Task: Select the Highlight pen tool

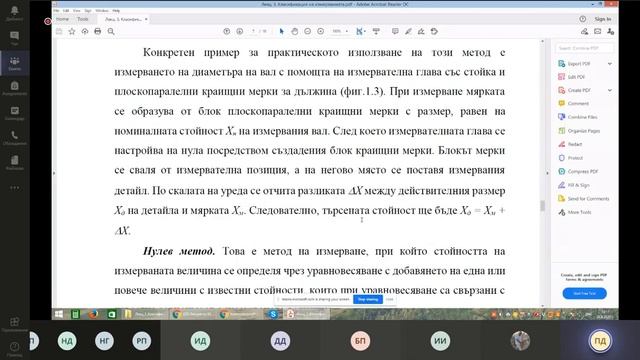Action: pyautogui.click(x=408, y=31)
